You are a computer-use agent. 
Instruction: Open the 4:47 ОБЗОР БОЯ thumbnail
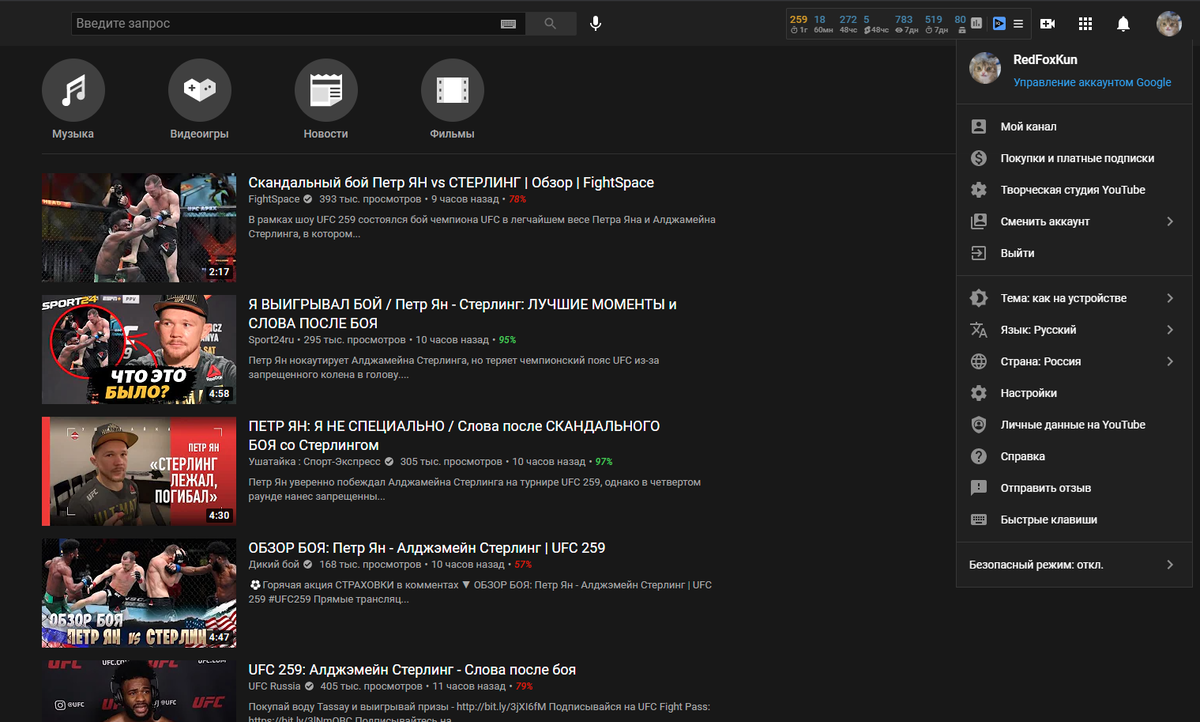(x=139, y=594)
